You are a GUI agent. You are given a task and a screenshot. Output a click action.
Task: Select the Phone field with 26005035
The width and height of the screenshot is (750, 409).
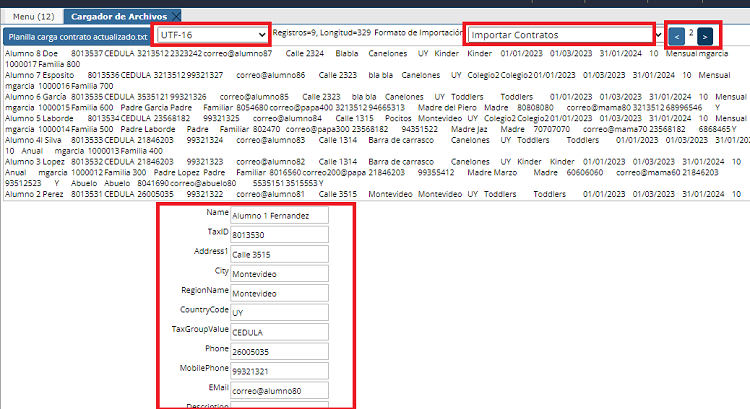click(x=279, y=351)
